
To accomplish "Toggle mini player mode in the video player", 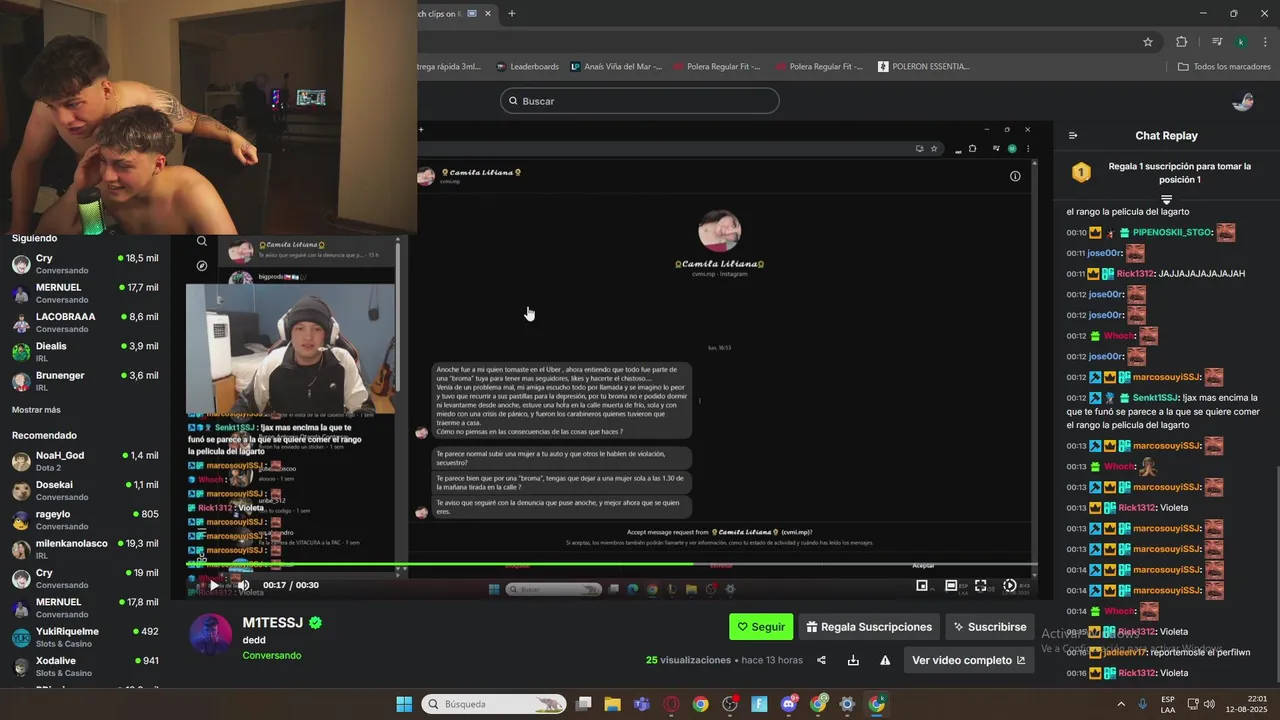I will tap(922, 586).
